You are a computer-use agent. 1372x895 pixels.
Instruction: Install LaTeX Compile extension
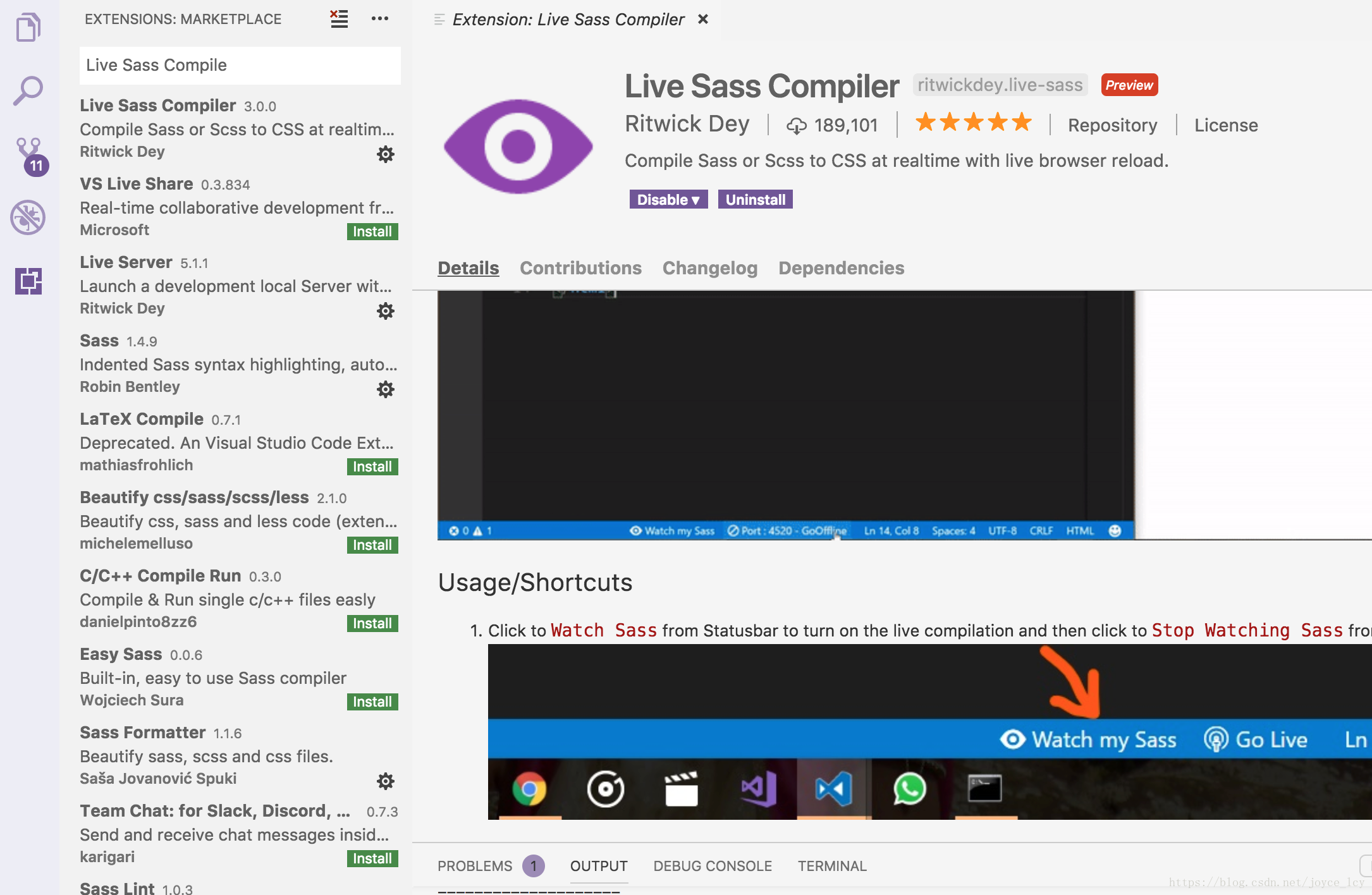[372, 466]
